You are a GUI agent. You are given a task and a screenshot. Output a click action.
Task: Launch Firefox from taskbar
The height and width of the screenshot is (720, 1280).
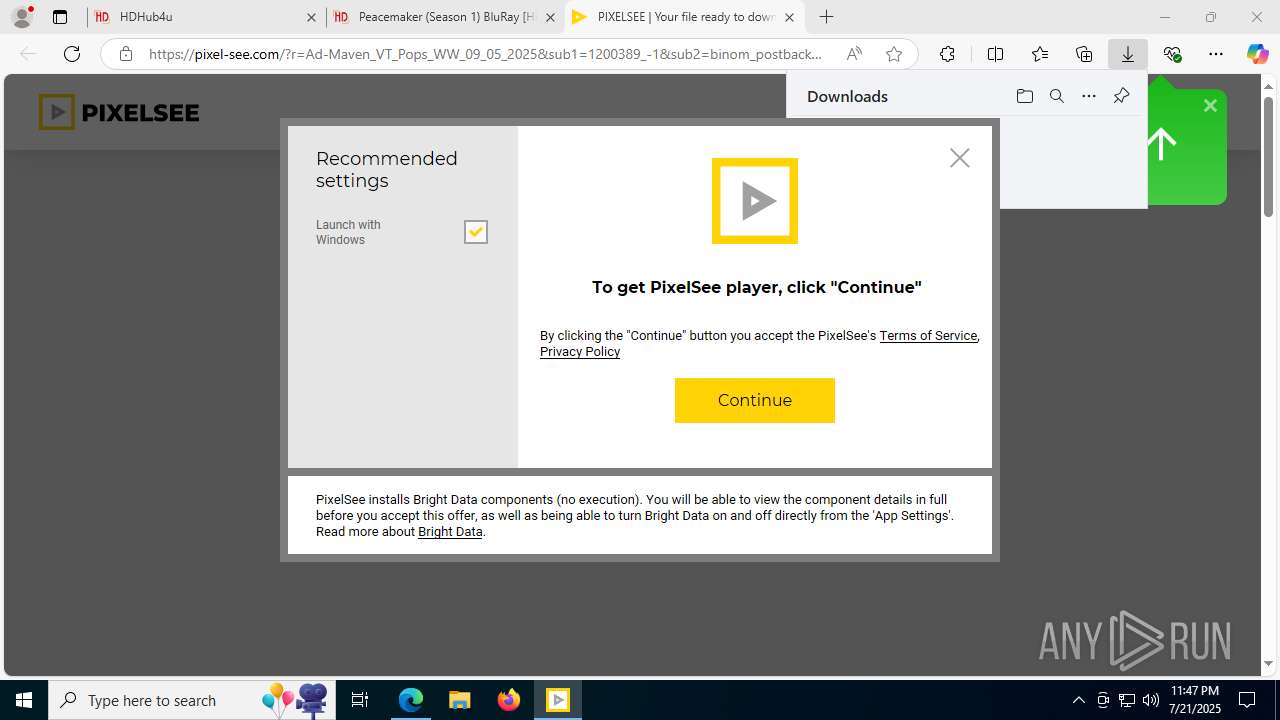point(509,700)
